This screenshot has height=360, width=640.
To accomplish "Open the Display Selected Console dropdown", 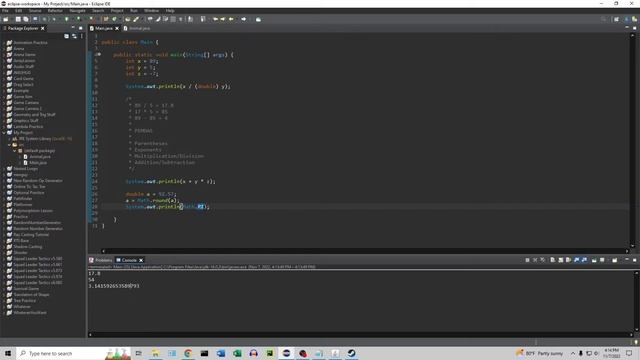I will (602, 260).
